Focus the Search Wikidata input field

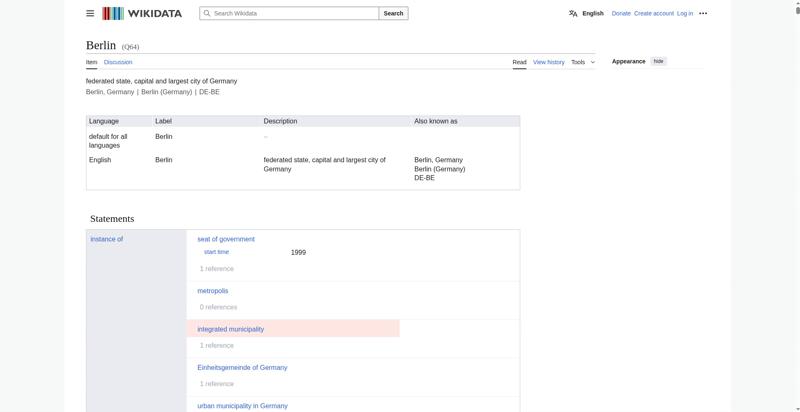(289, 13)
